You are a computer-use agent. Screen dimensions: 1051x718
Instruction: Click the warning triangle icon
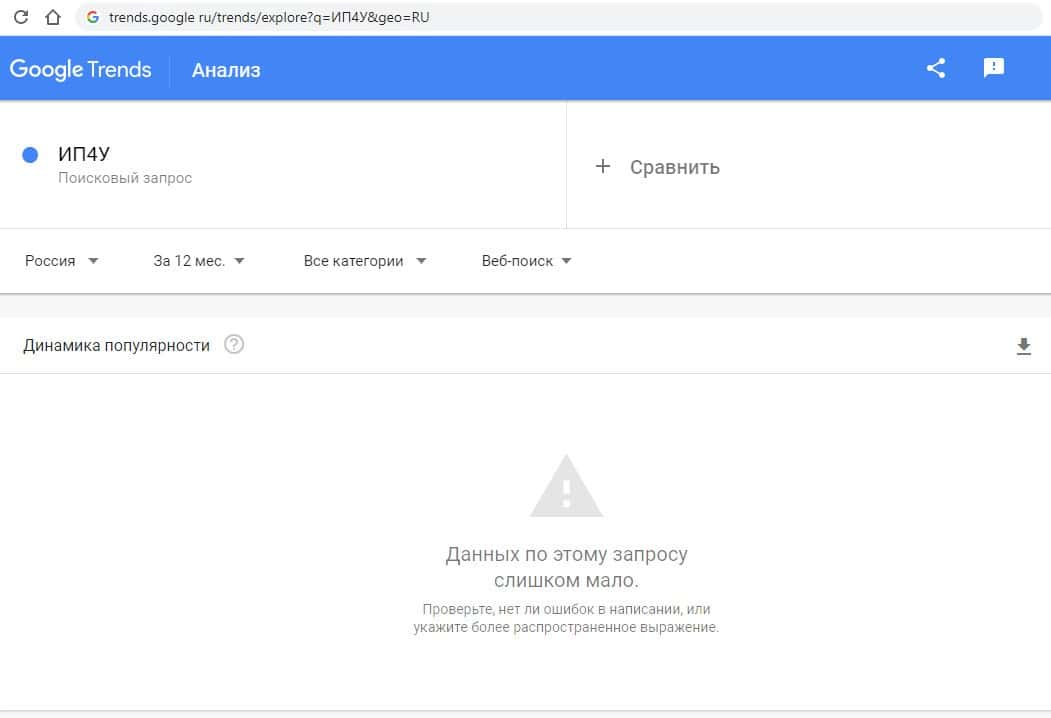tap(566, 487)
